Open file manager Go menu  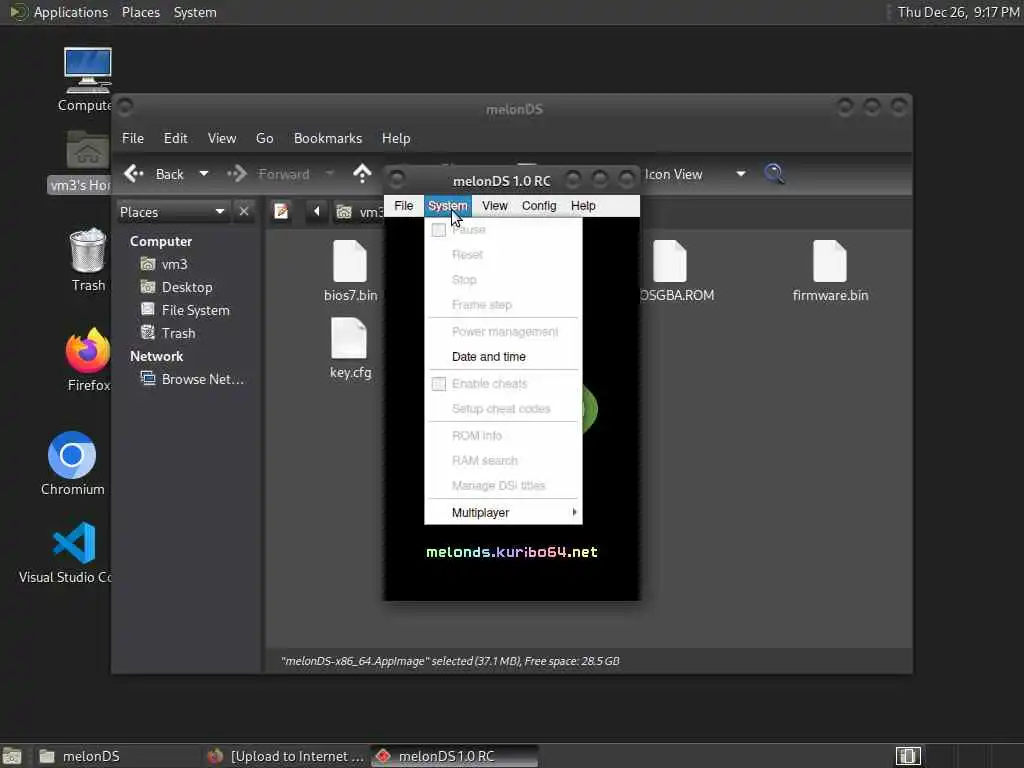264,138
